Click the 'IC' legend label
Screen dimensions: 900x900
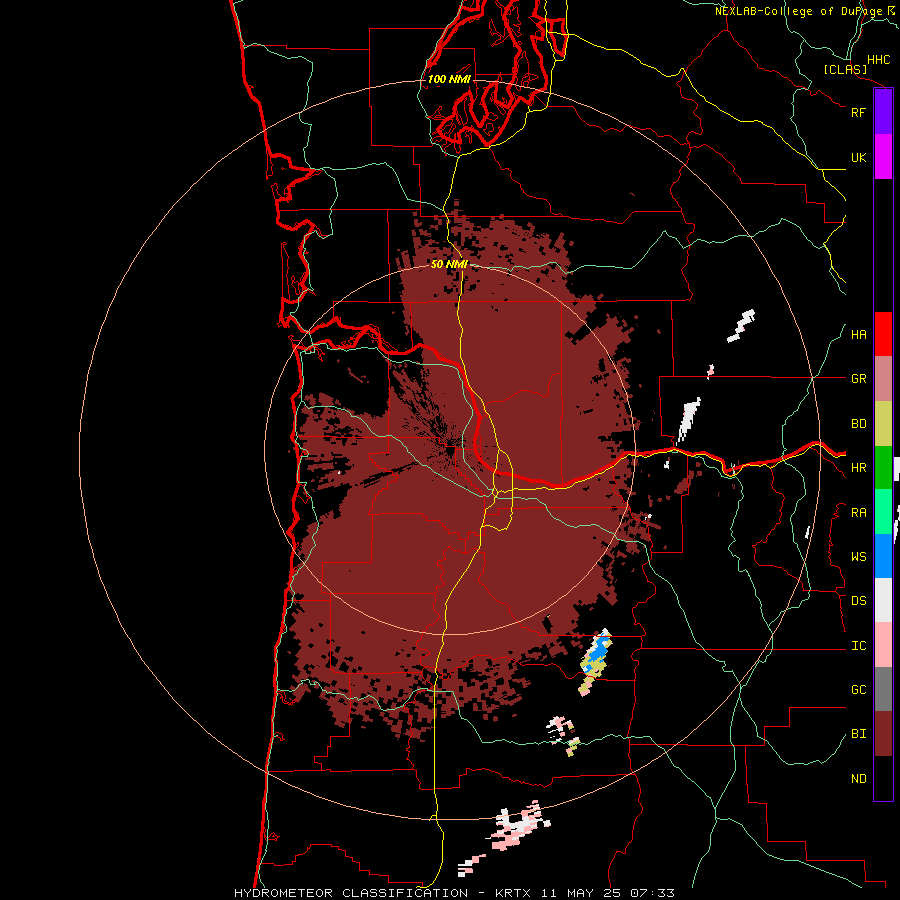858,646
